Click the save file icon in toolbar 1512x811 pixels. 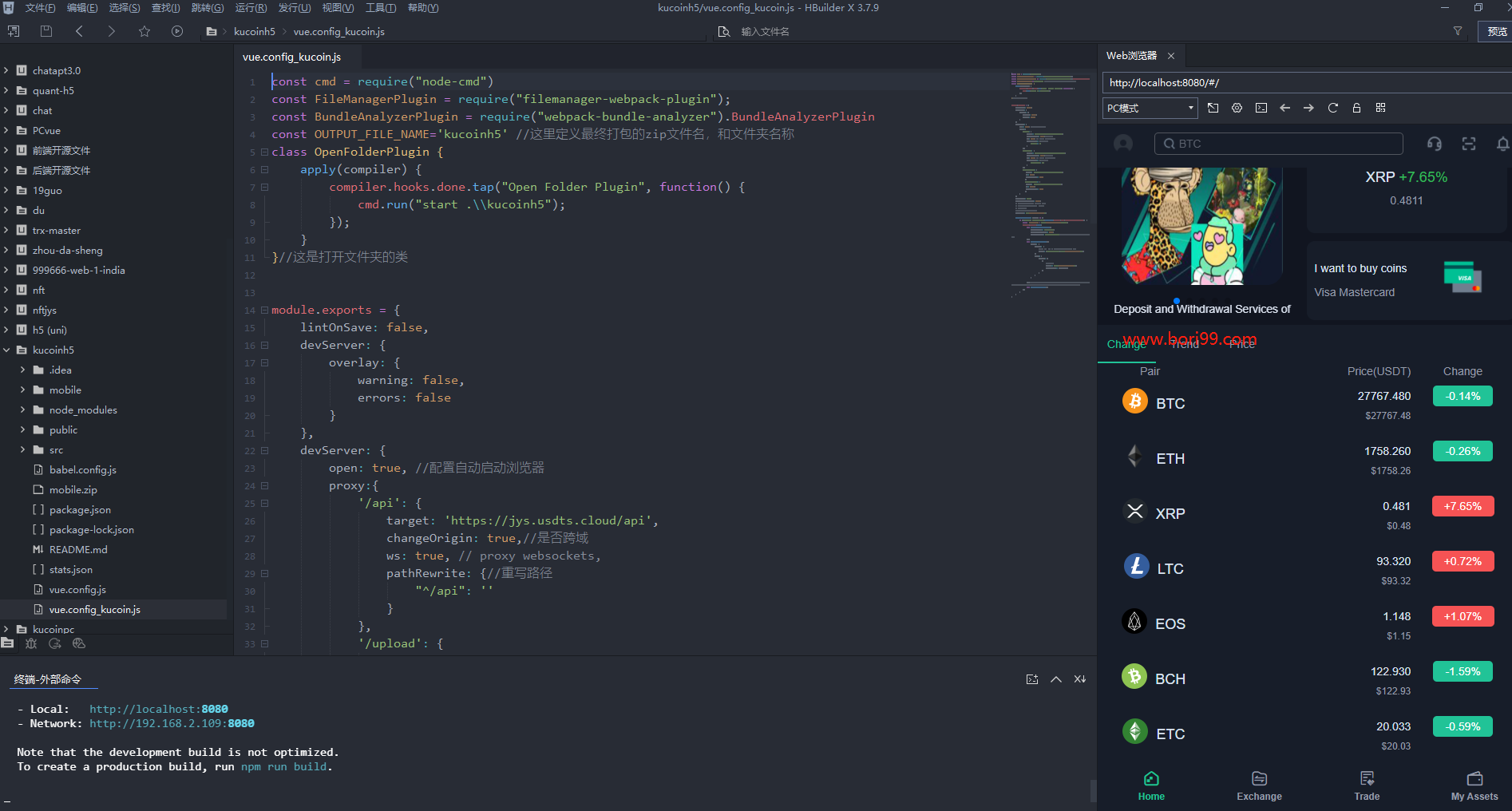(x=46, y=31)
